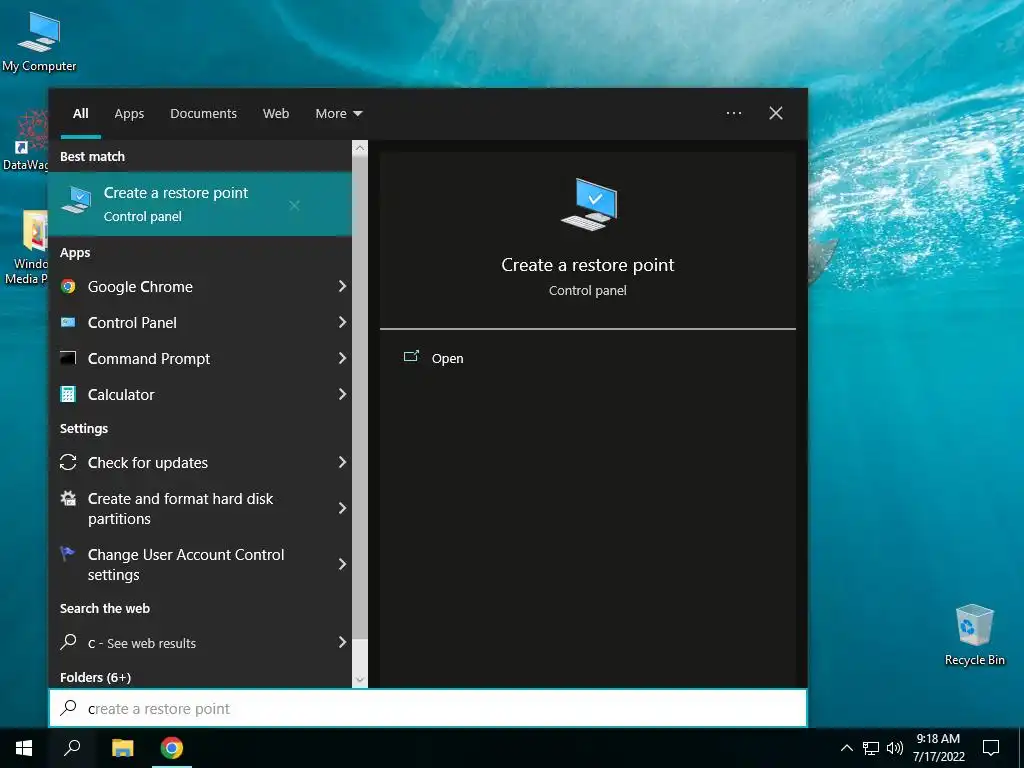Image resolution: width=1024 pixels, height=768 pixels.
Task: Click Open in the preview pane
Action: click(447, 358)
